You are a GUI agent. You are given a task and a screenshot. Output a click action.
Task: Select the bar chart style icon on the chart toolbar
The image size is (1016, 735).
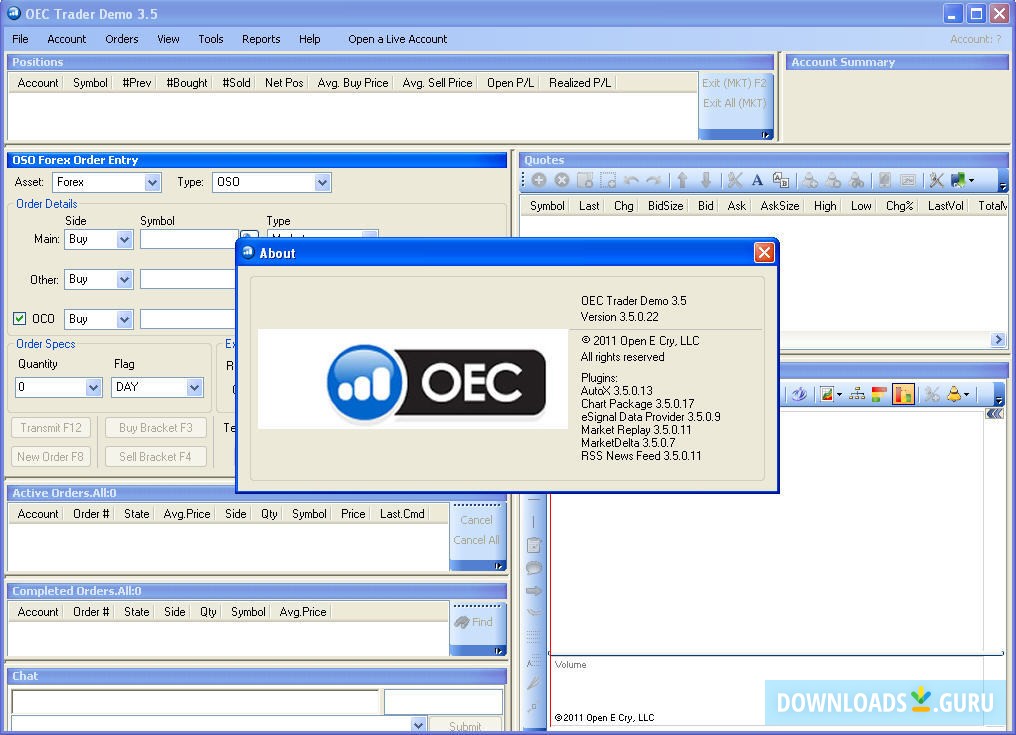[x=904, y=394]
